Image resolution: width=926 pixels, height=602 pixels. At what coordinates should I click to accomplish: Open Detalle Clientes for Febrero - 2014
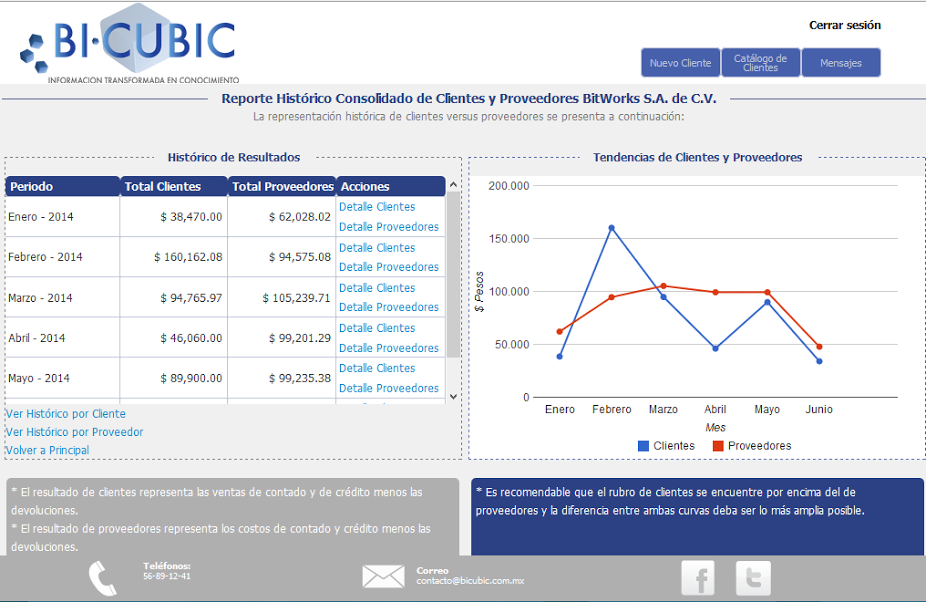(377, 248)
